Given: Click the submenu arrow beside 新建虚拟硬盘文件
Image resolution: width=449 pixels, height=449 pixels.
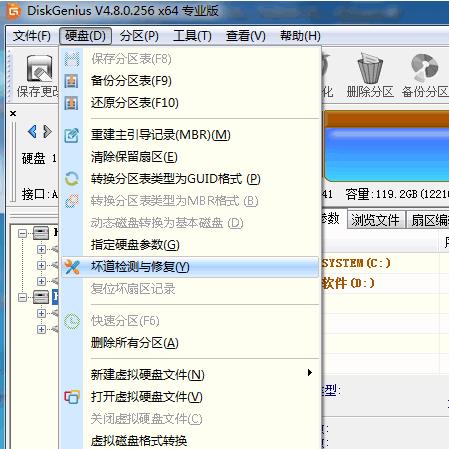Looking at the screenshot, I should [310, 373].
